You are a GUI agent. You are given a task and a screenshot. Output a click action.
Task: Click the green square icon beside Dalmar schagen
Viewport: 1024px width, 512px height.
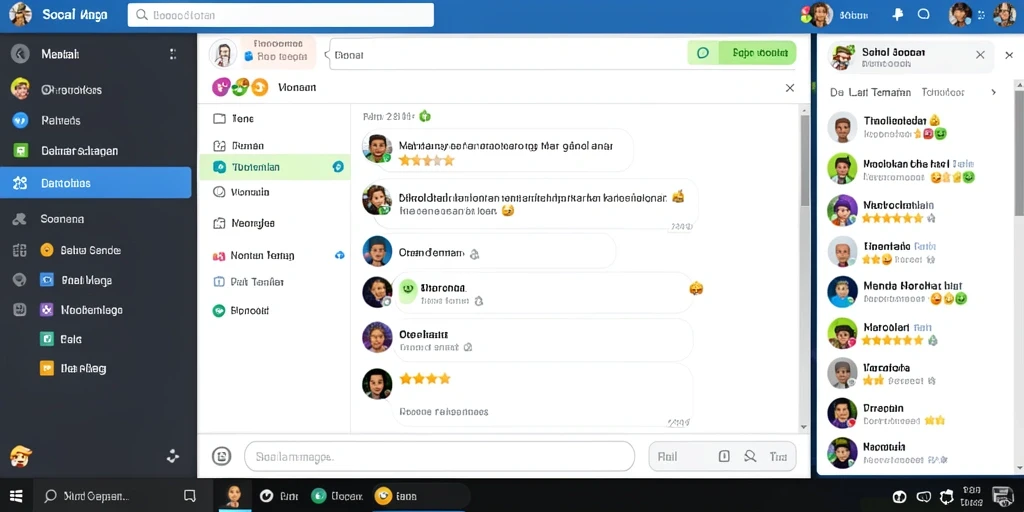pos(21,150)
